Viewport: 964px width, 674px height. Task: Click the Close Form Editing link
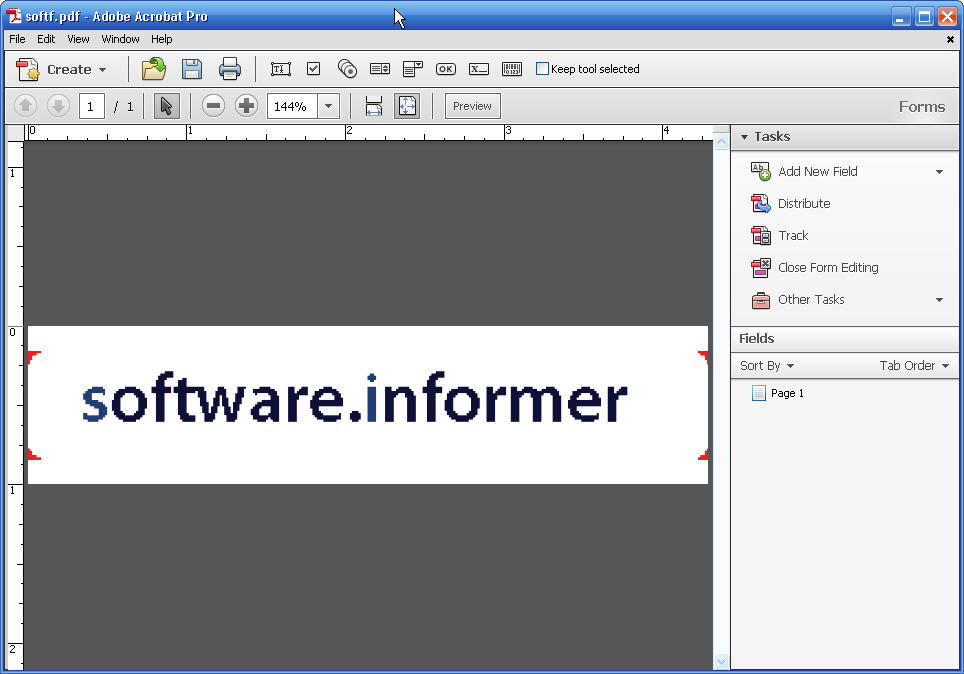click(828, 268)
